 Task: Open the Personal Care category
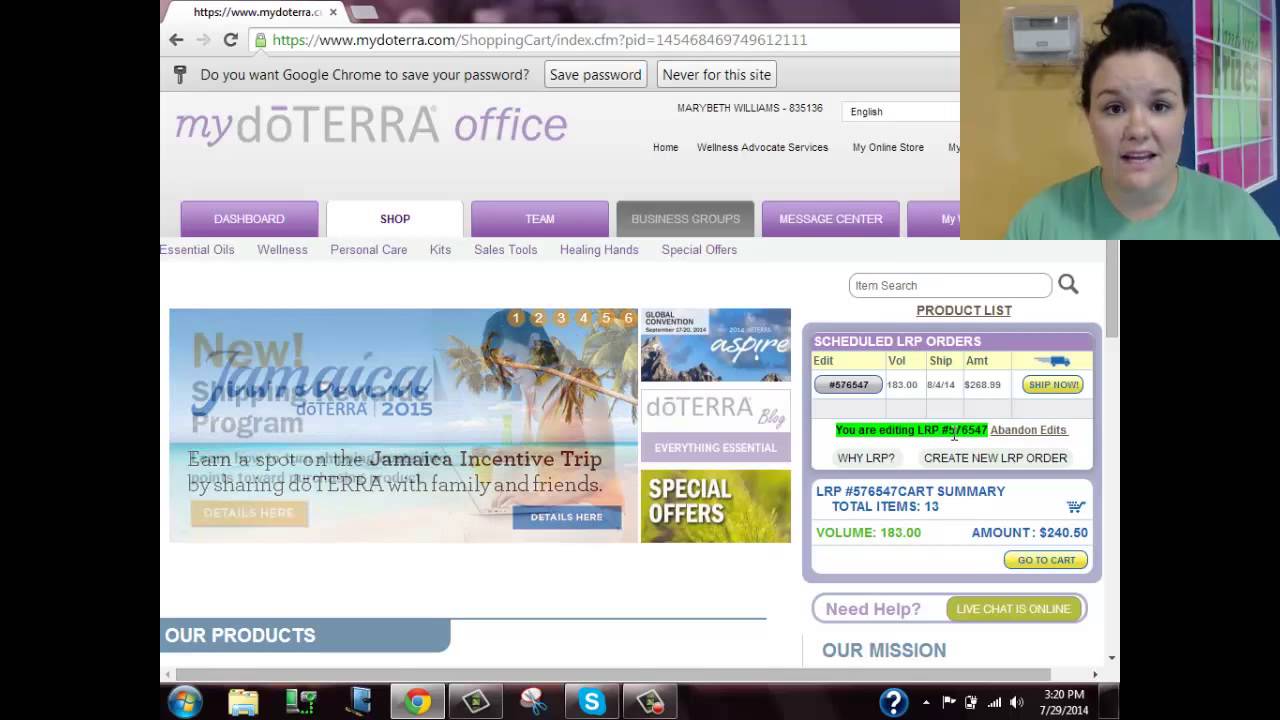pyautogui.click(x=369, y=250)
